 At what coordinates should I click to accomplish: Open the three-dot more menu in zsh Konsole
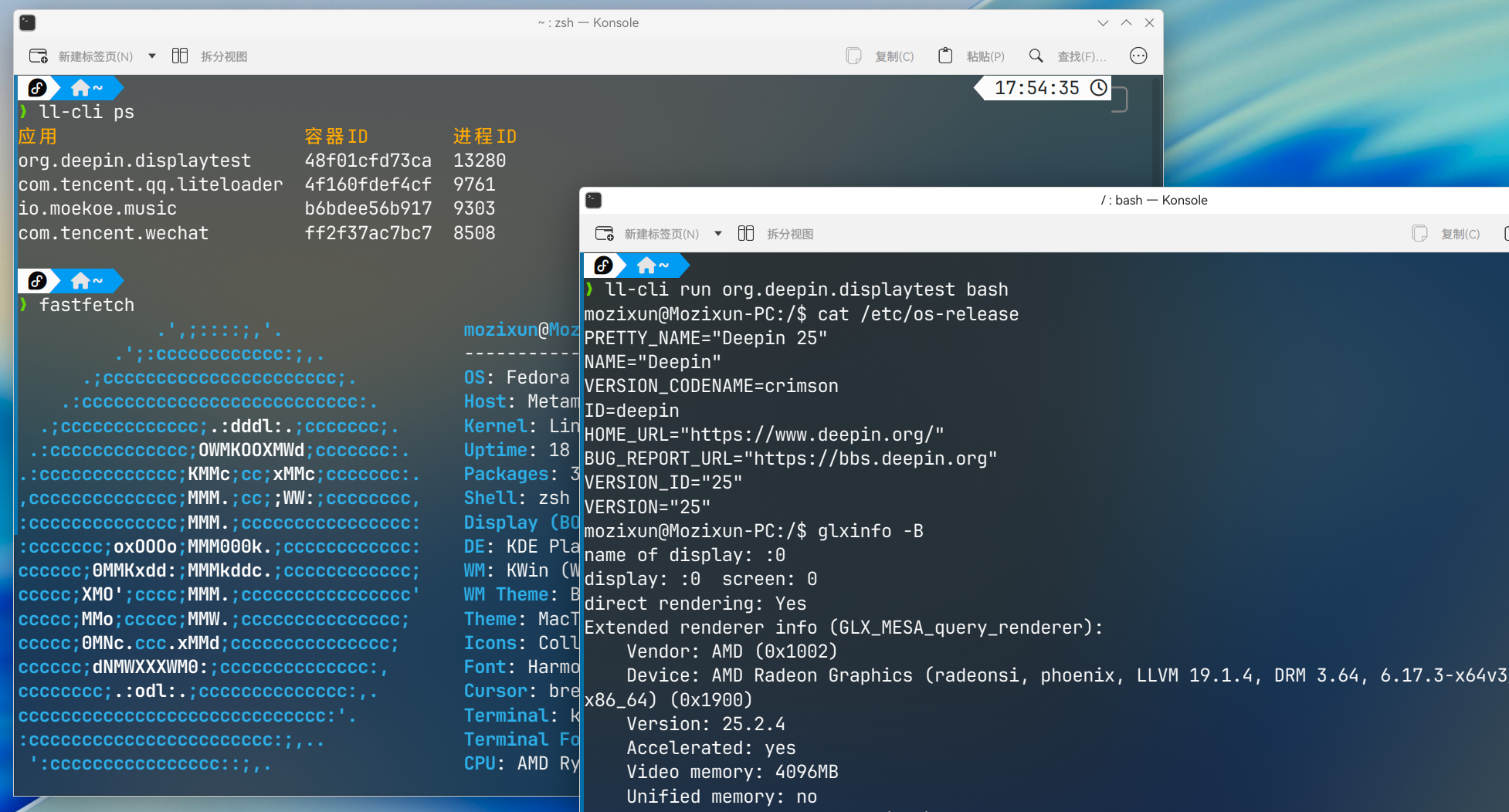[x=1138, y=56]
